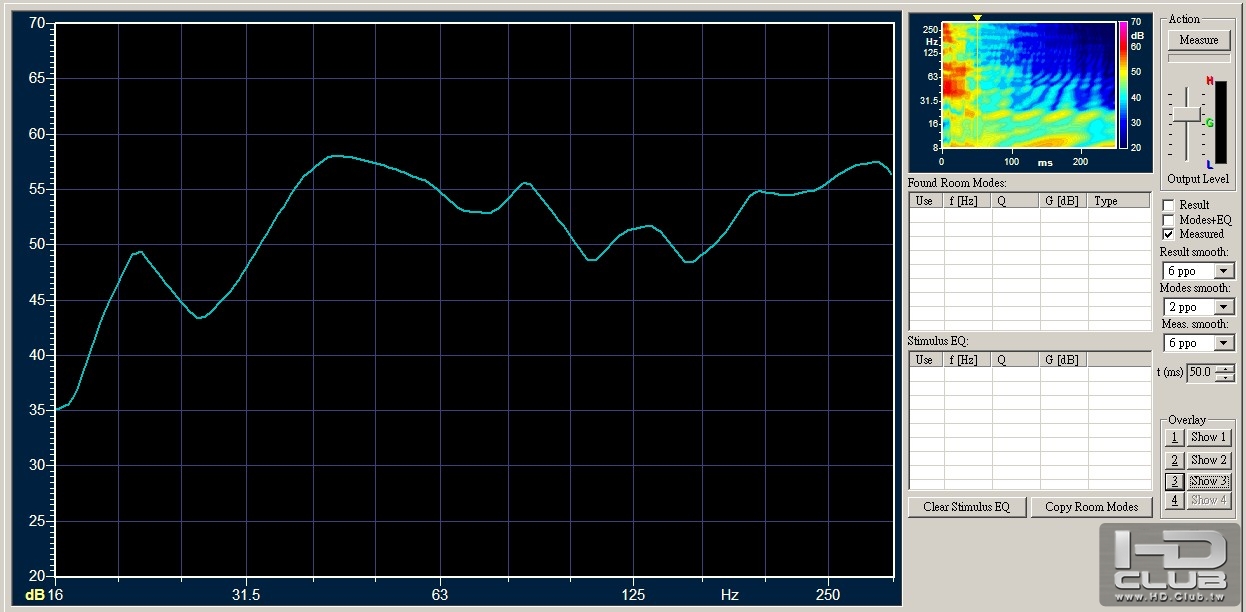Click Stimulus EQ table G [dB] header
Viewport: 1246px width, 612px height.
click(x=1064, y=360)
